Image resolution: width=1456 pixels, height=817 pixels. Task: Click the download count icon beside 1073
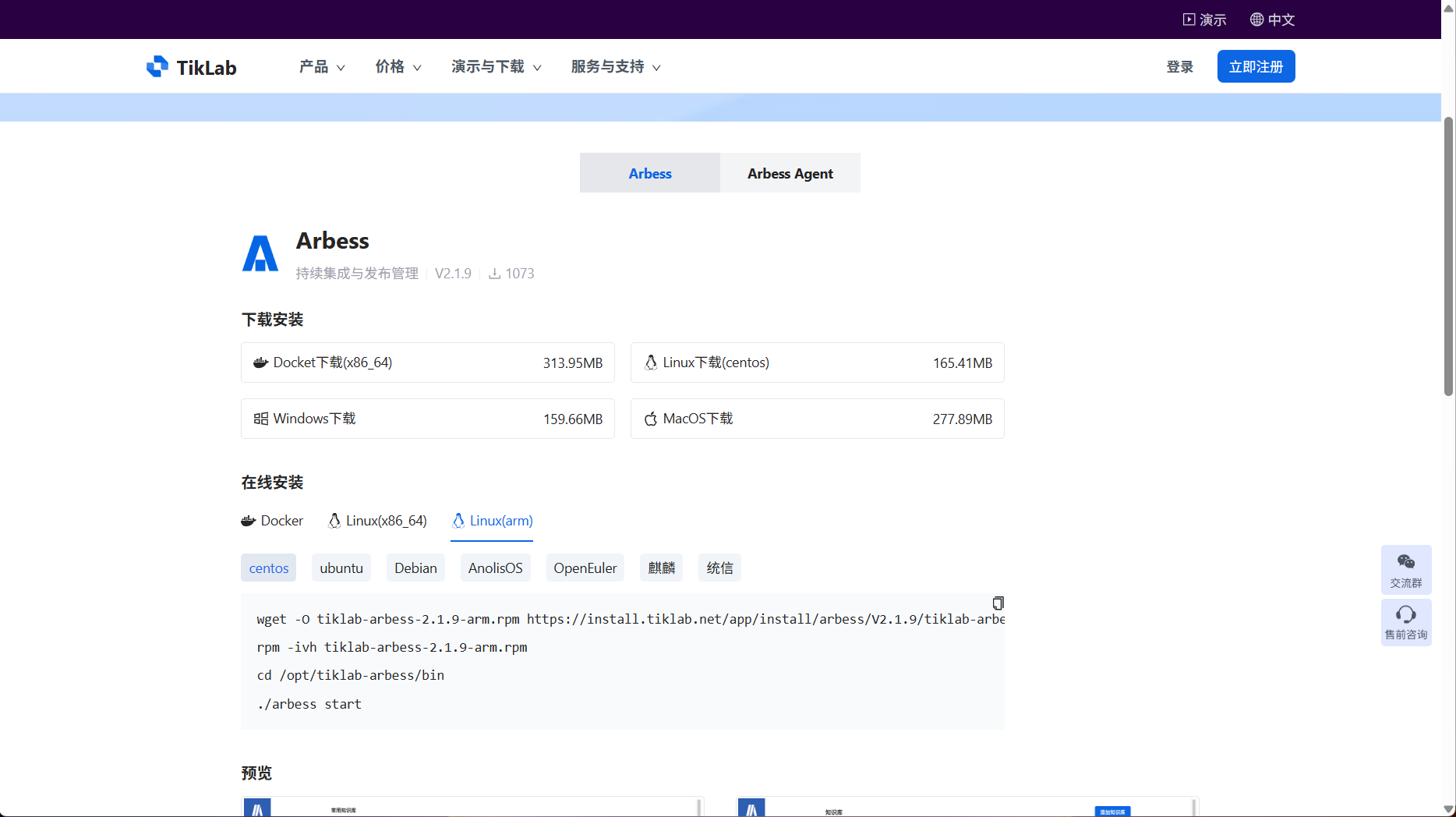494,274
